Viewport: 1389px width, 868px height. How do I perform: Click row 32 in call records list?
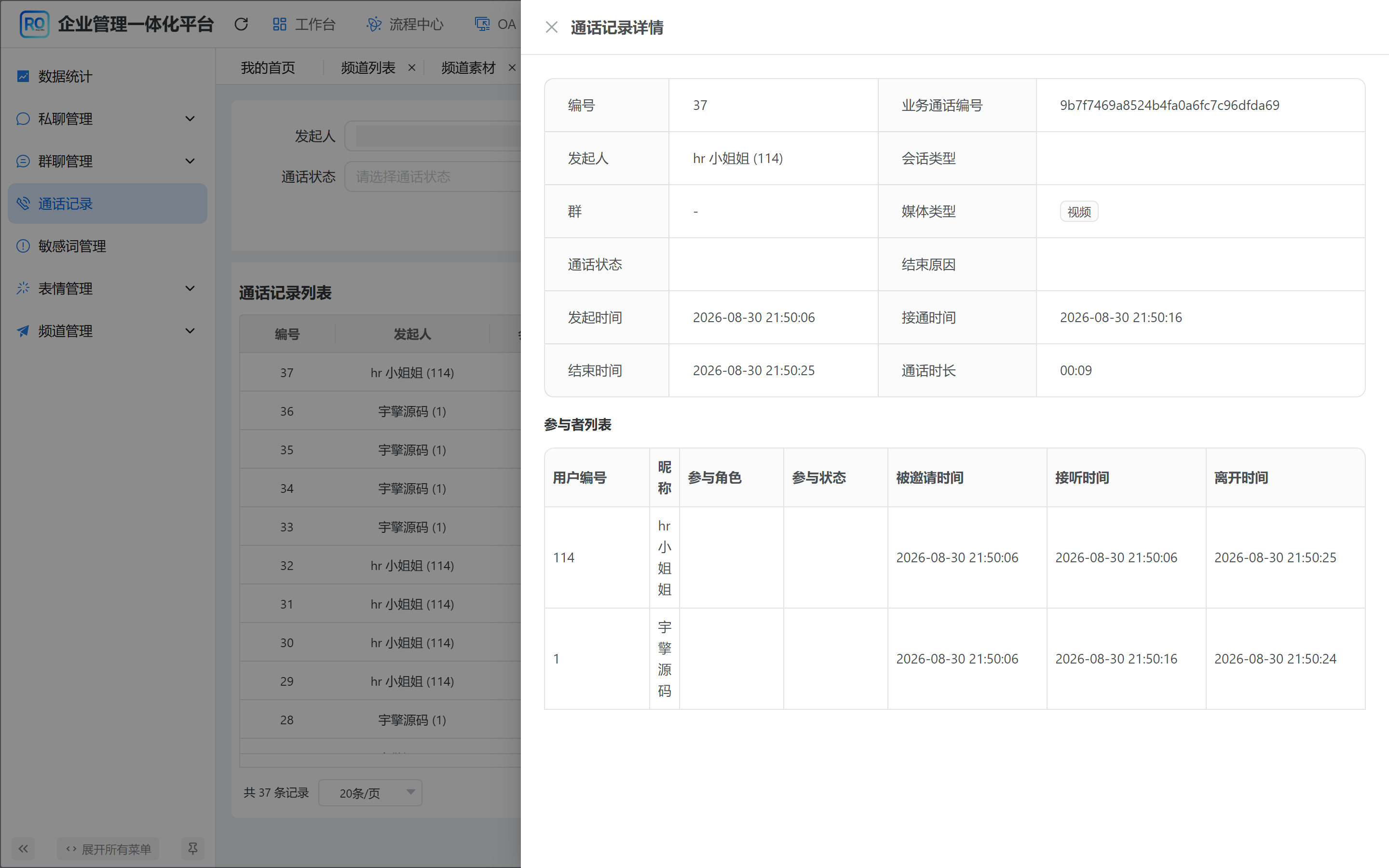tap(381, 566)
